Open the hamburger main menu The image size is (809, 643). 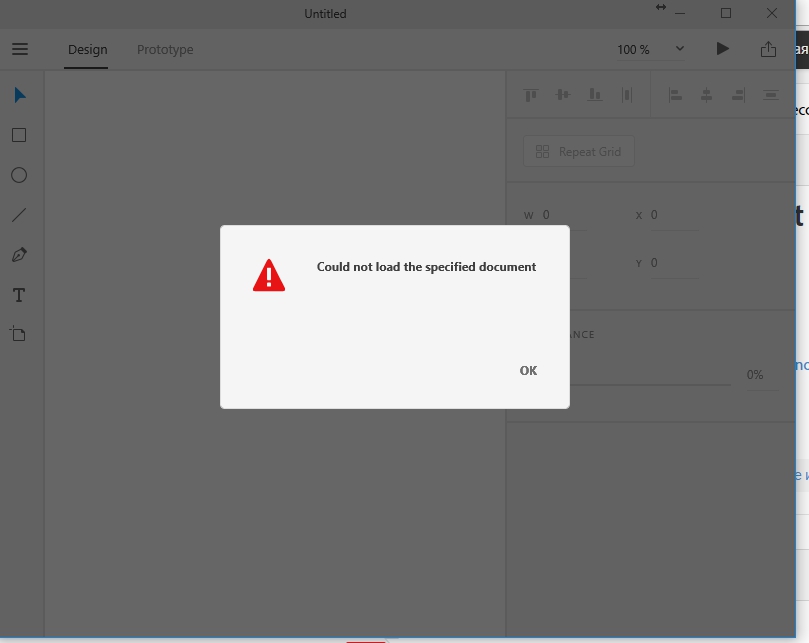tap(20, 49)
